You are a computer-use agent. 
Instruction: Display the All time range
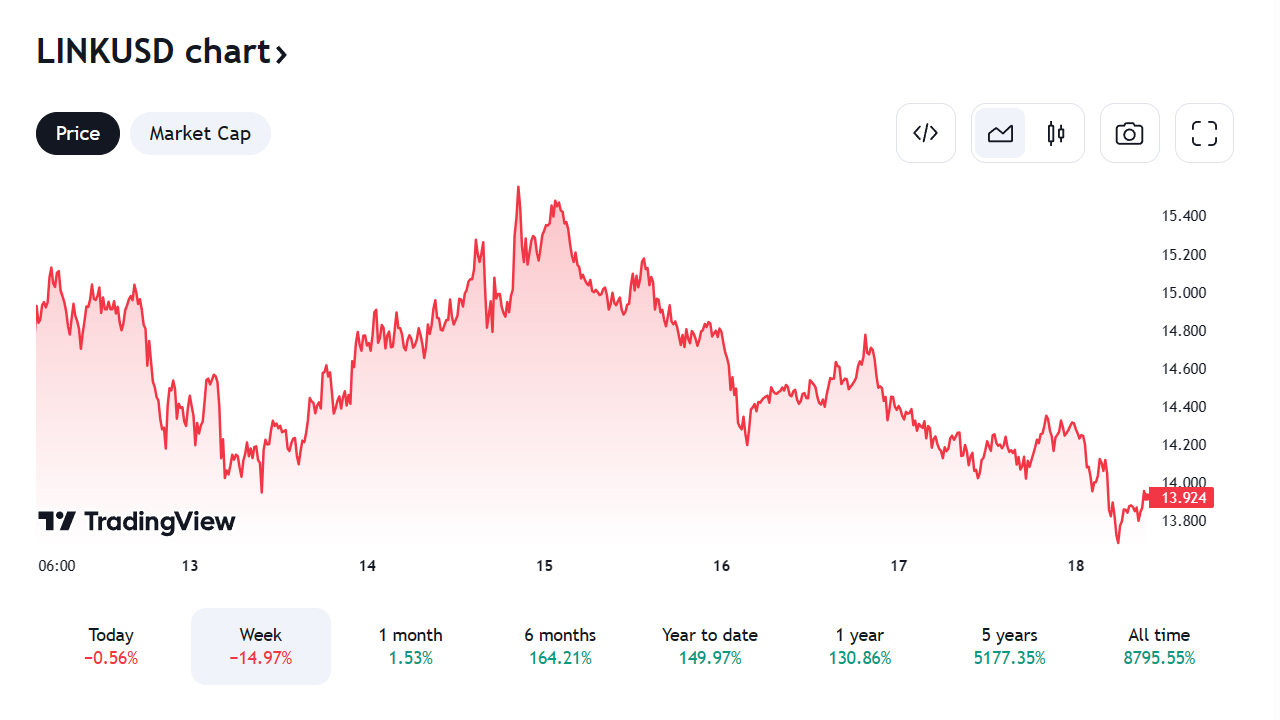1159,646
